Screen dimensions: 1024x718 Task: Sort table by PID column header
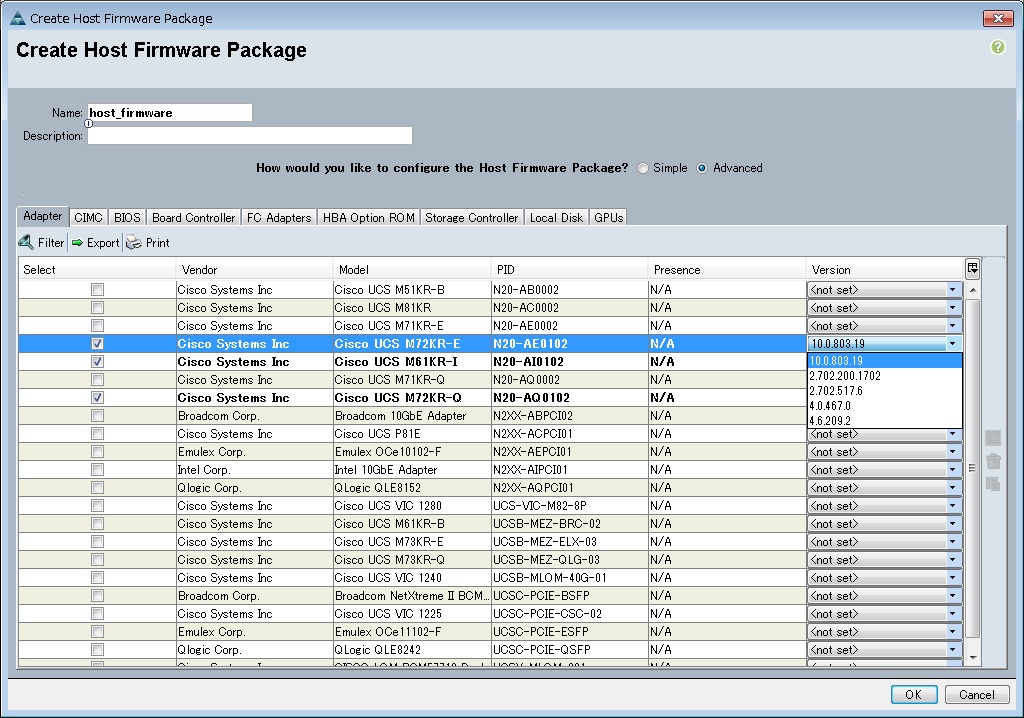tap(569, 269)
